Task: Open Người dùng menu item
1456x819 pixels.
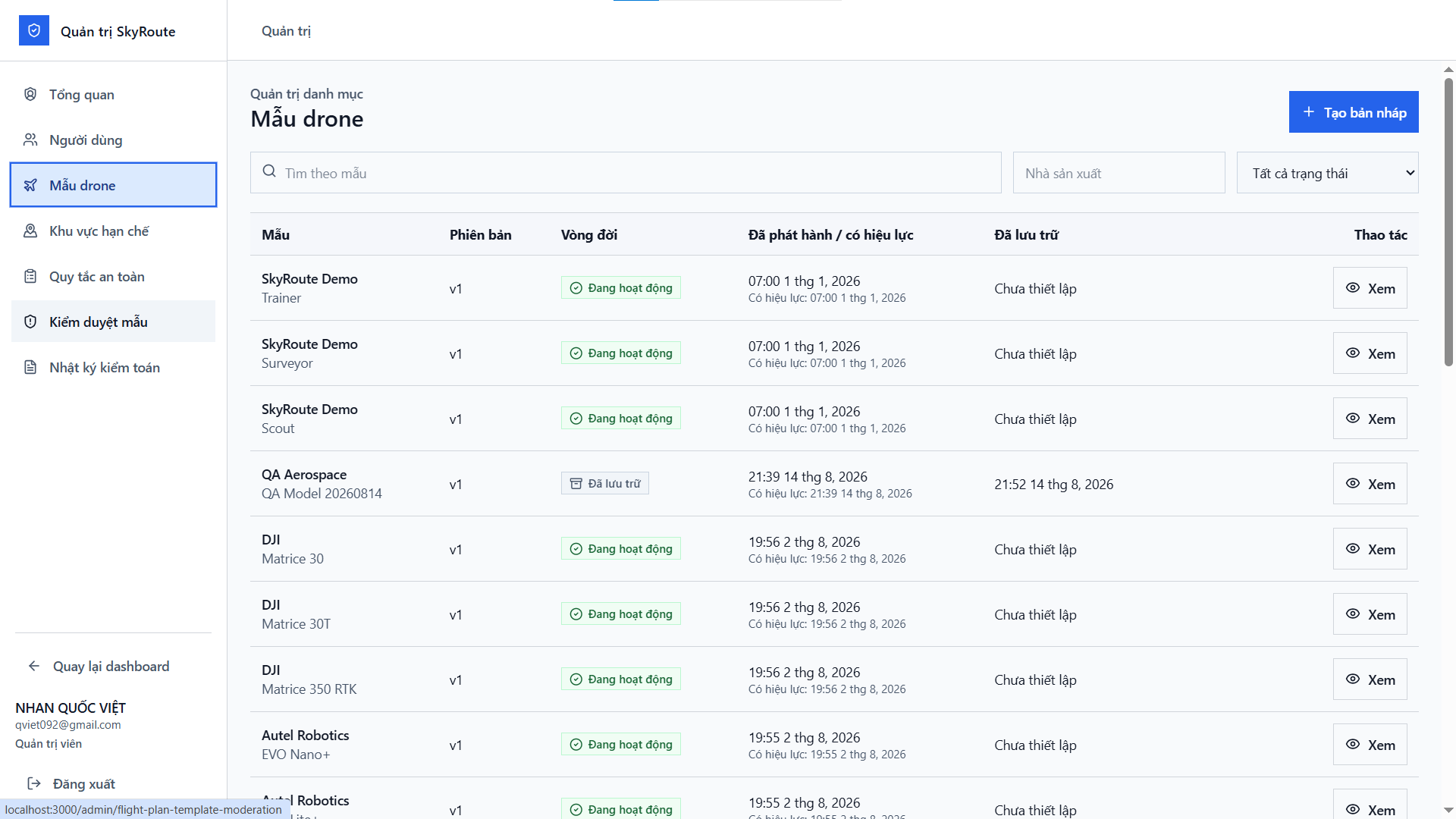Action: pyautogui.click(x=113, y=140)
